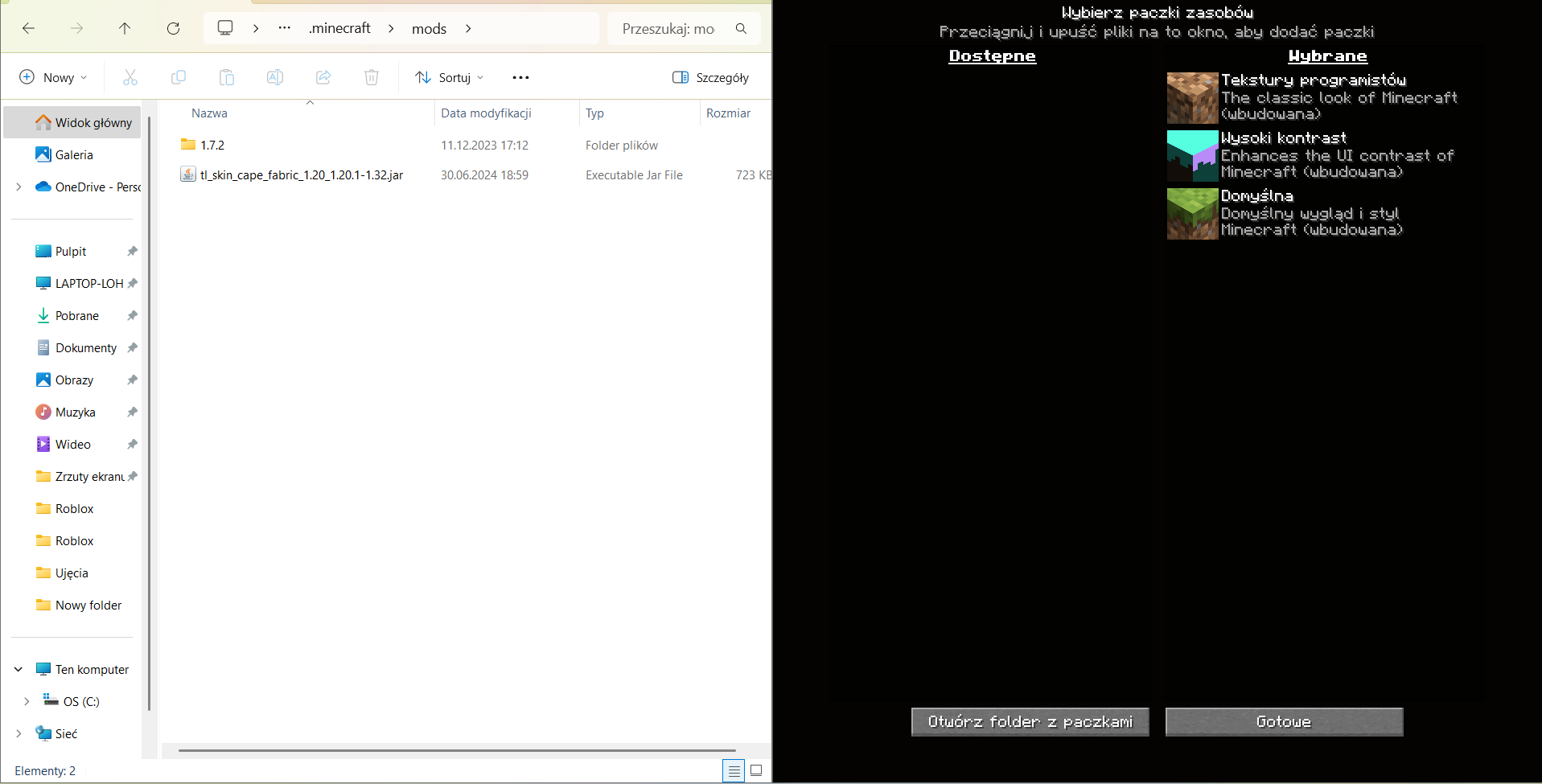Image resolution: width=1542 pixels, height=784 pixels.
Task: Click the Gotowe button in Minecraft
Action: (1284, 721)
